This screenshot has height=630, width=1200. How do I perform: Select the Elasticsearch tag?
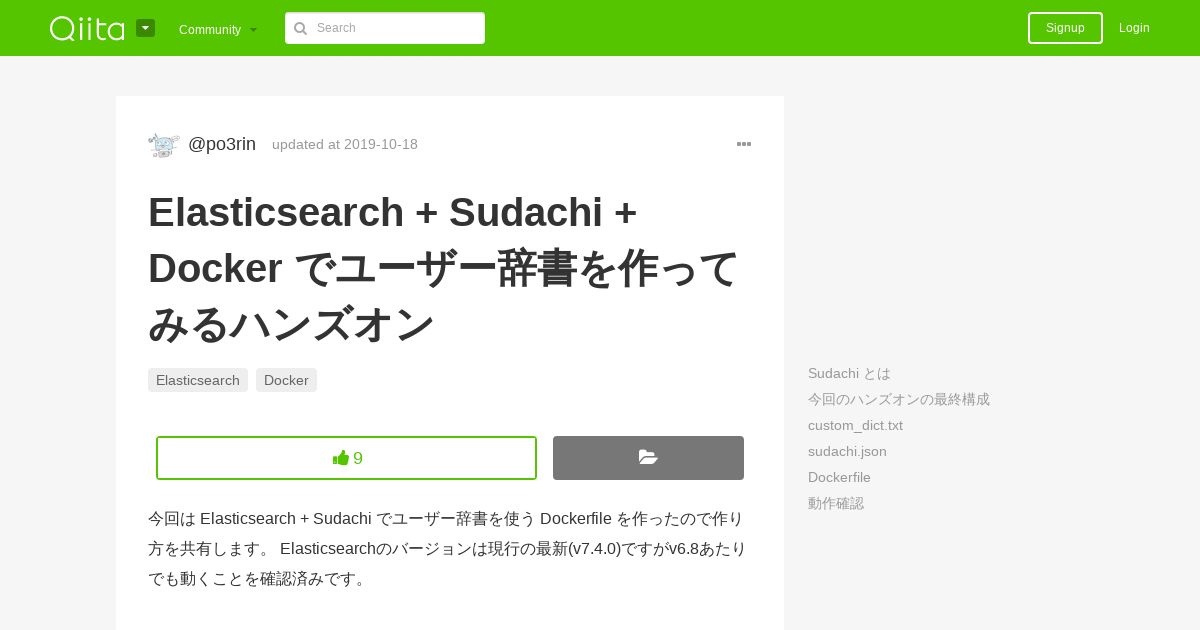coord(198,380)
